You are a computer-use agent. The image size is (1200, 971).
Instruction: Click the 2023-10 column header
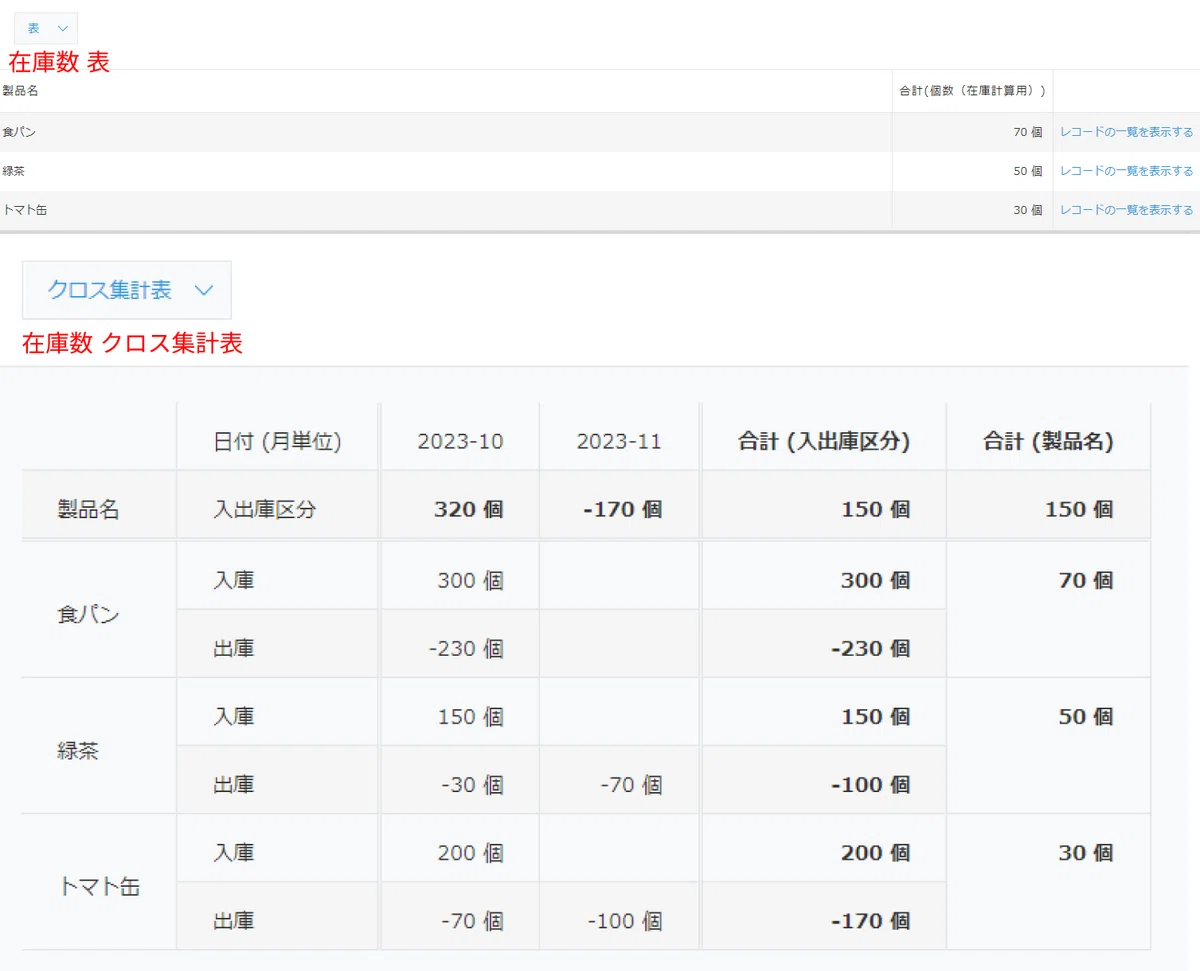[x=460, y=441]
